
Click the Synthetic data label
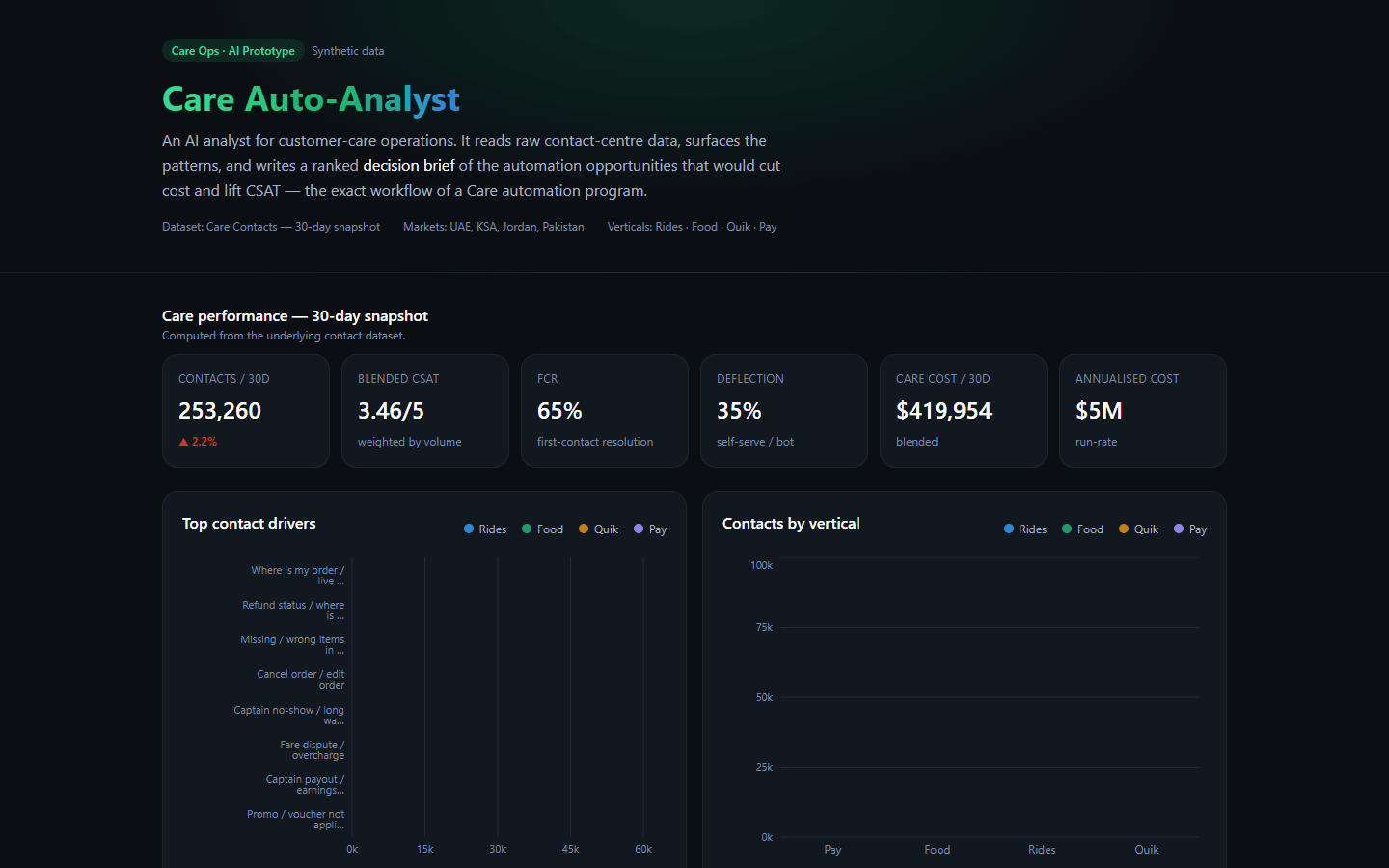coord(347,51)
